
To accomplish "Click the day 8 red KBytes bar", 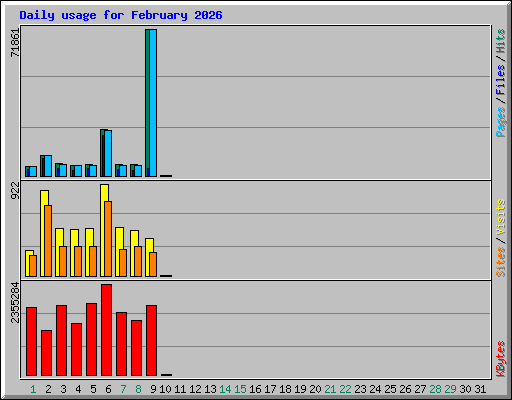I will (x=136, y=348).
